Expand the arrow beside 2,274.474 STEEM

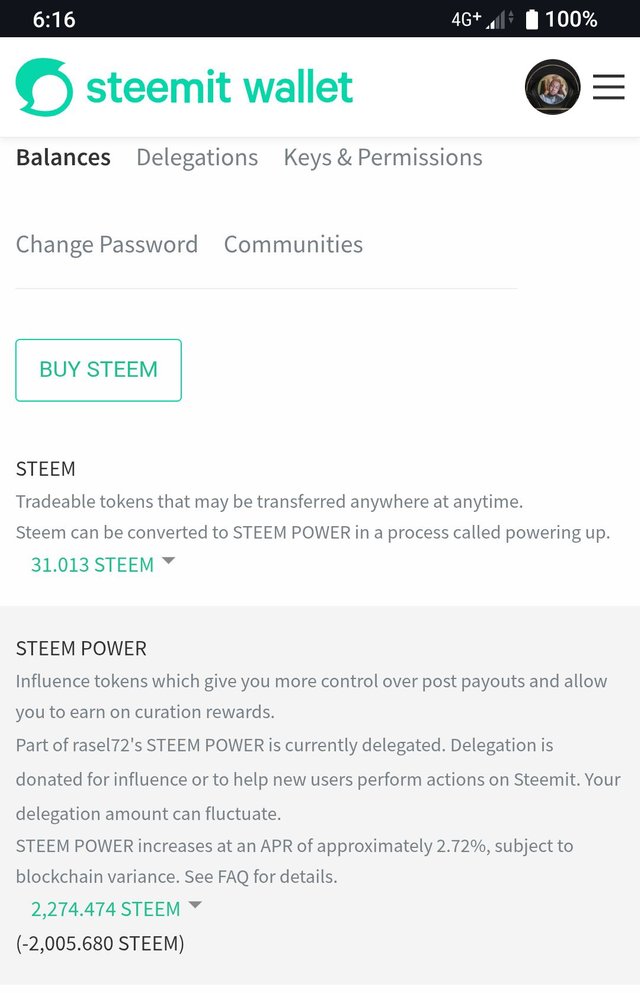tap(195, 905)
